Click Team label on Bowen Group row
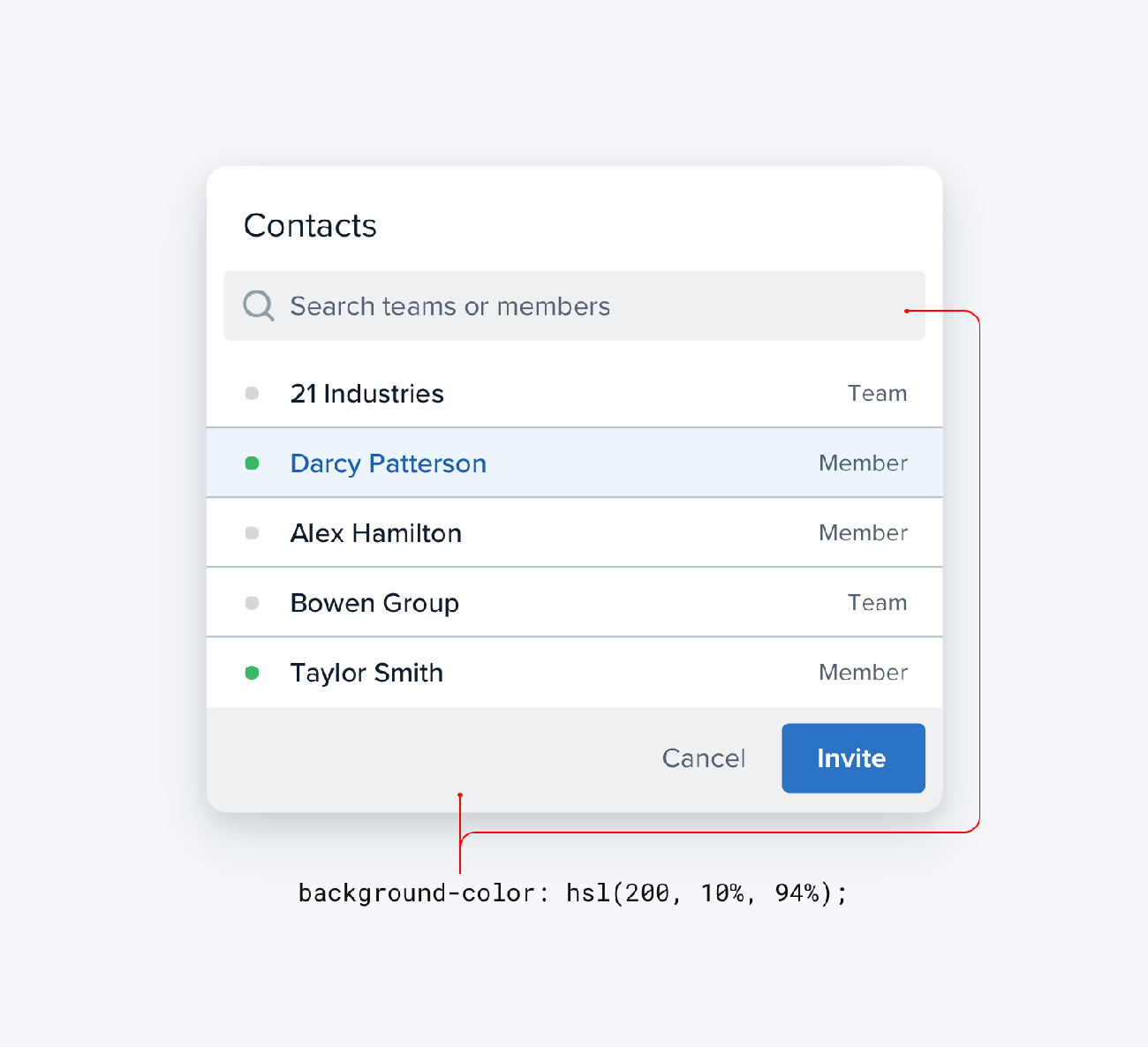The image size is (1148, 1047). [877, 603]
